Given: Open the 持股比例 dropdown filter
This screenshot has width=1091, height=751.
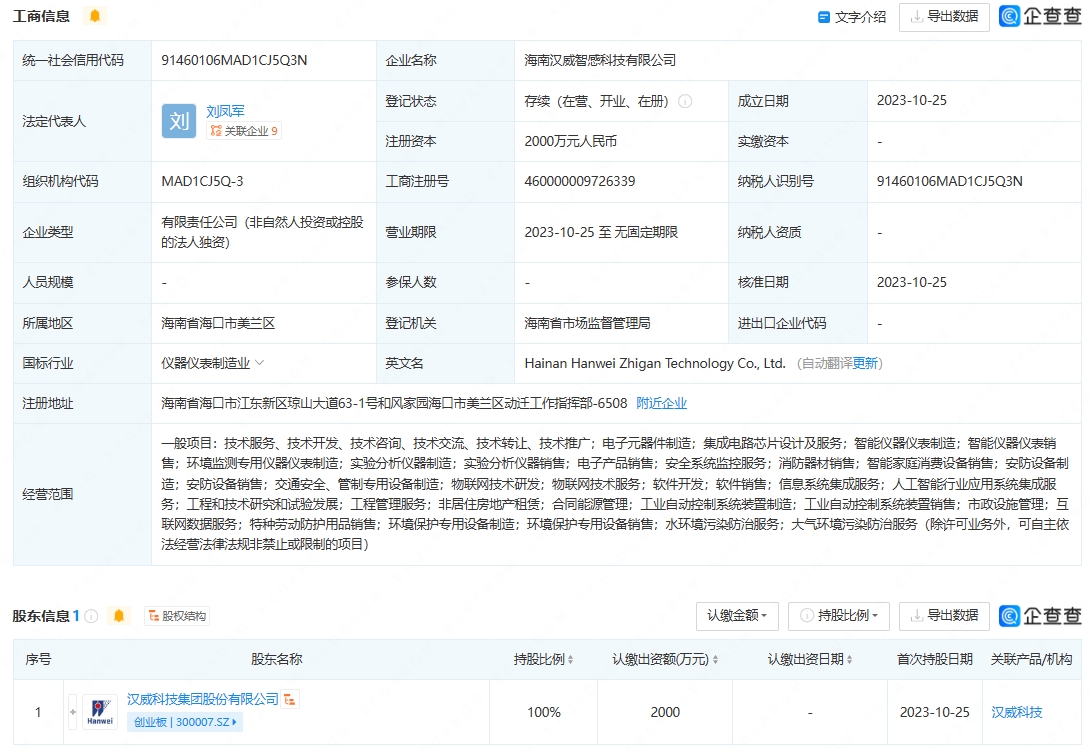Looking at the screenshot, I should [x=838, y=616].
